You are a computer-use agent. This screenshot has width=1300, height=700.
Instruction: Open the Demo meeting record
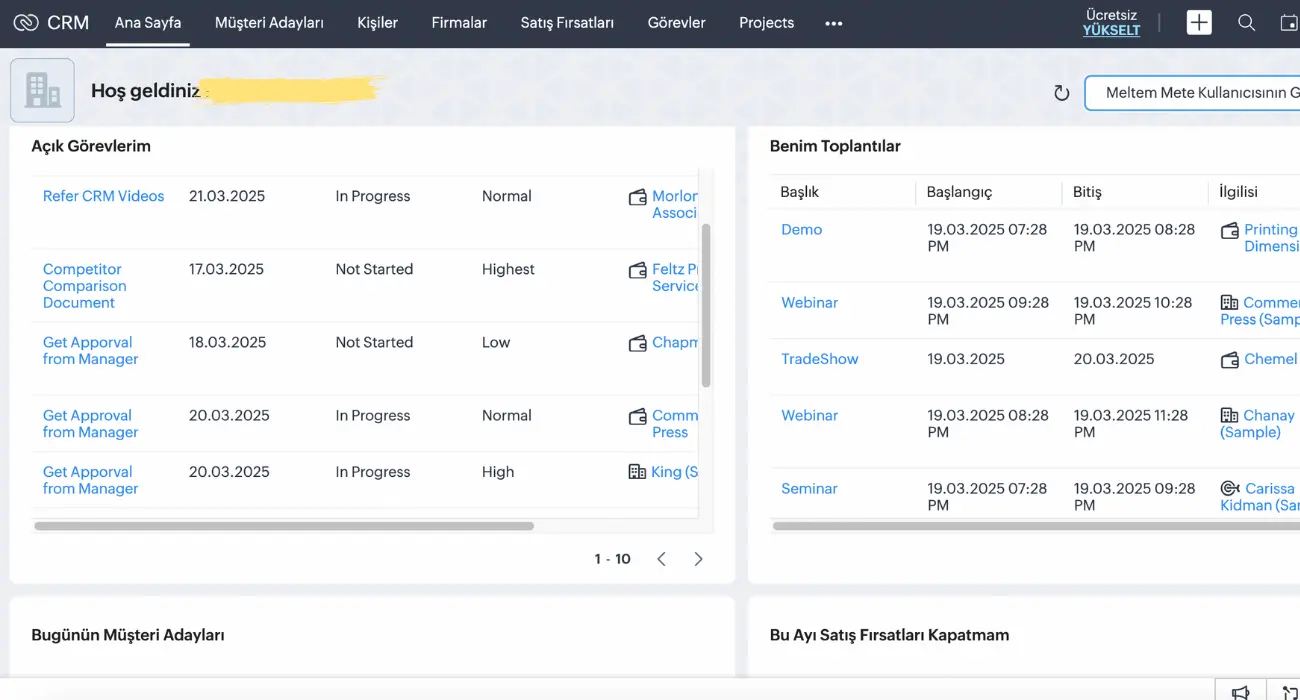coord(800,229)
